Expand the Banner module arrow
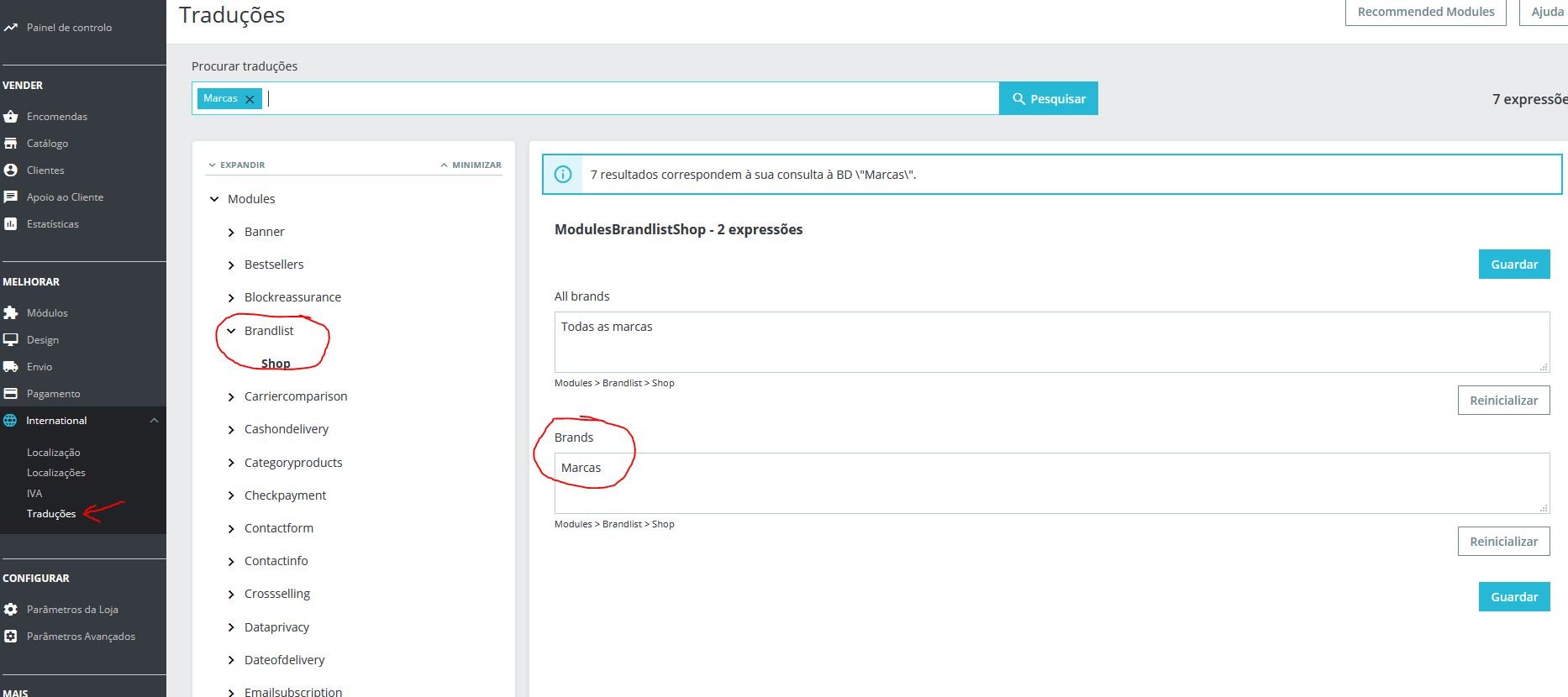This screenshot has height=697, width=1568. click(231, 233)
